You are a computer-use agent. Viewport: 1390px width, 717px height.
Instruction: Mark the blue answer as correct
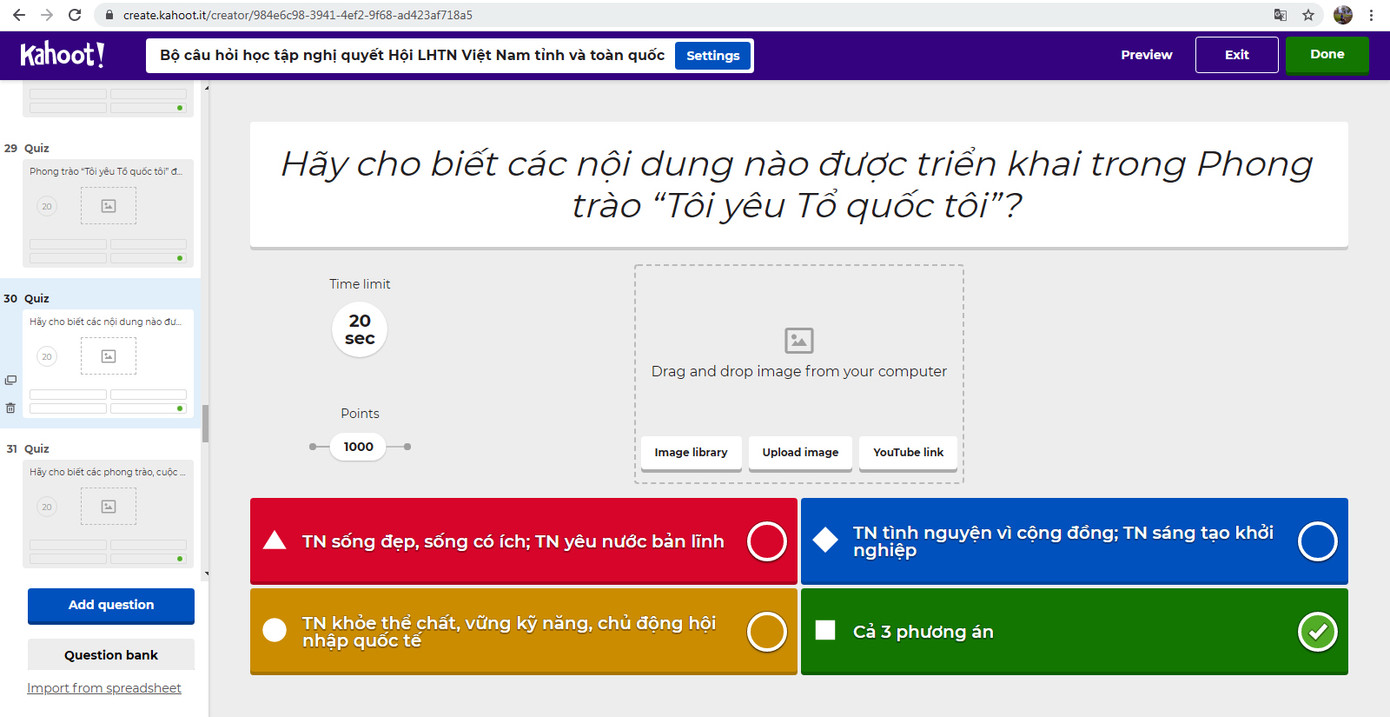click(1318, 541)
